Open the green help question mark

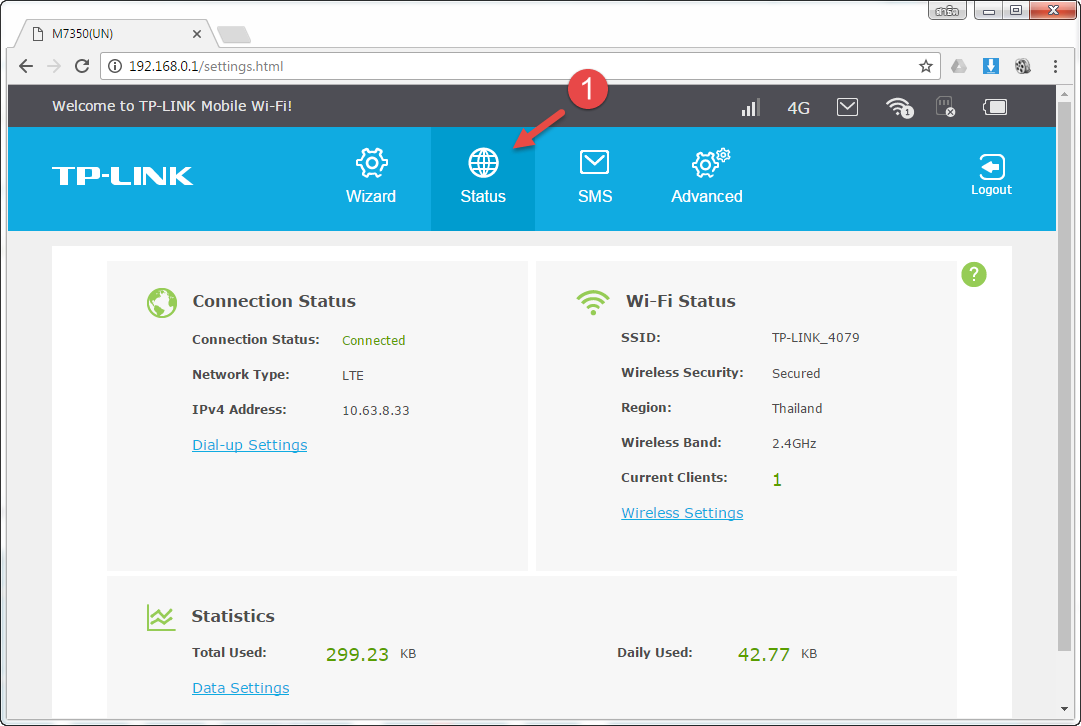(973, 274)
